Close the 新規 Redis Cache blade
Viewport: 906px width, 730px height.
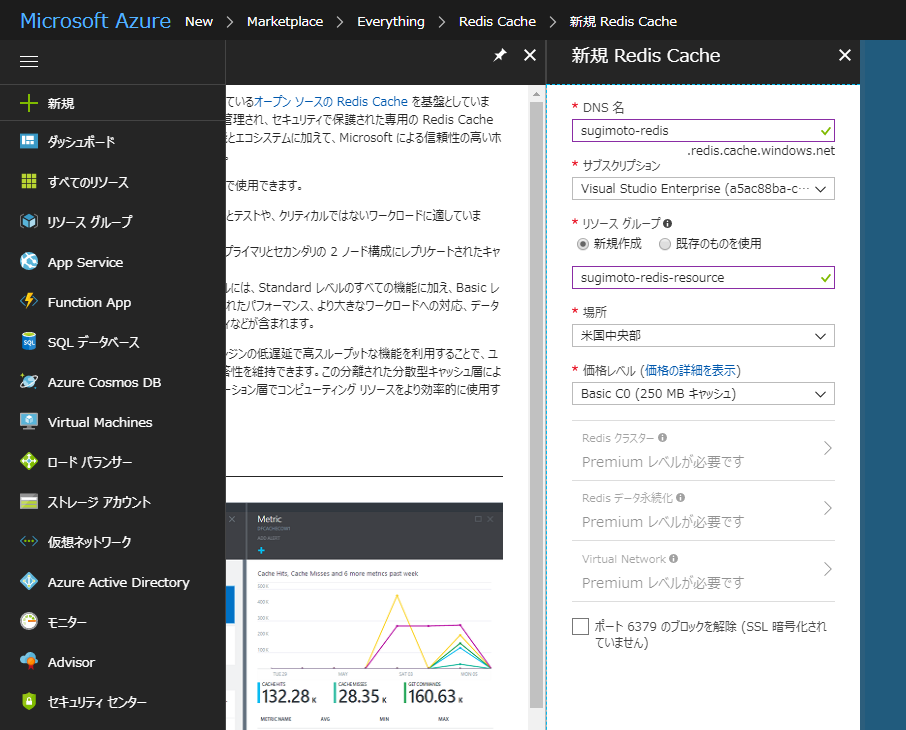click(x=845, y=55)
